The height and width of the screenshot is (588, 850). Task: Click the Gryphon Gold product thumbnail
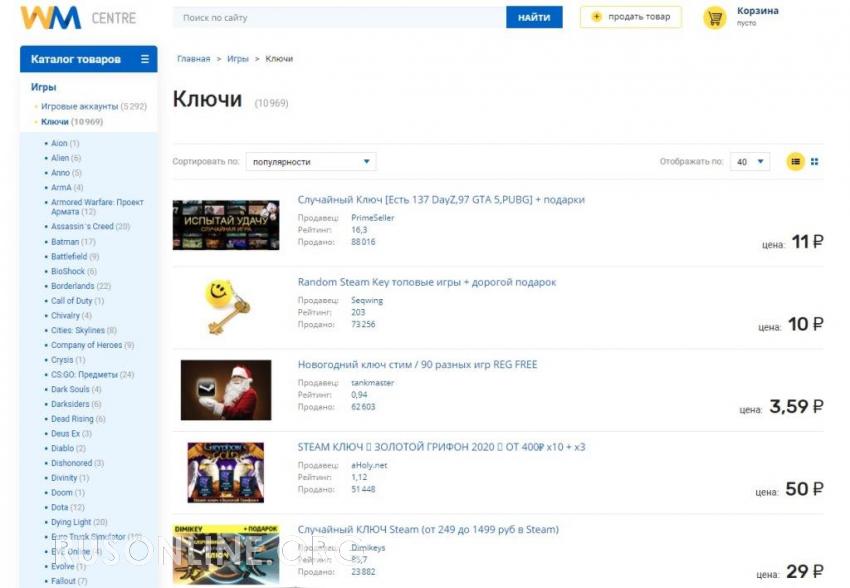(226, 472)
